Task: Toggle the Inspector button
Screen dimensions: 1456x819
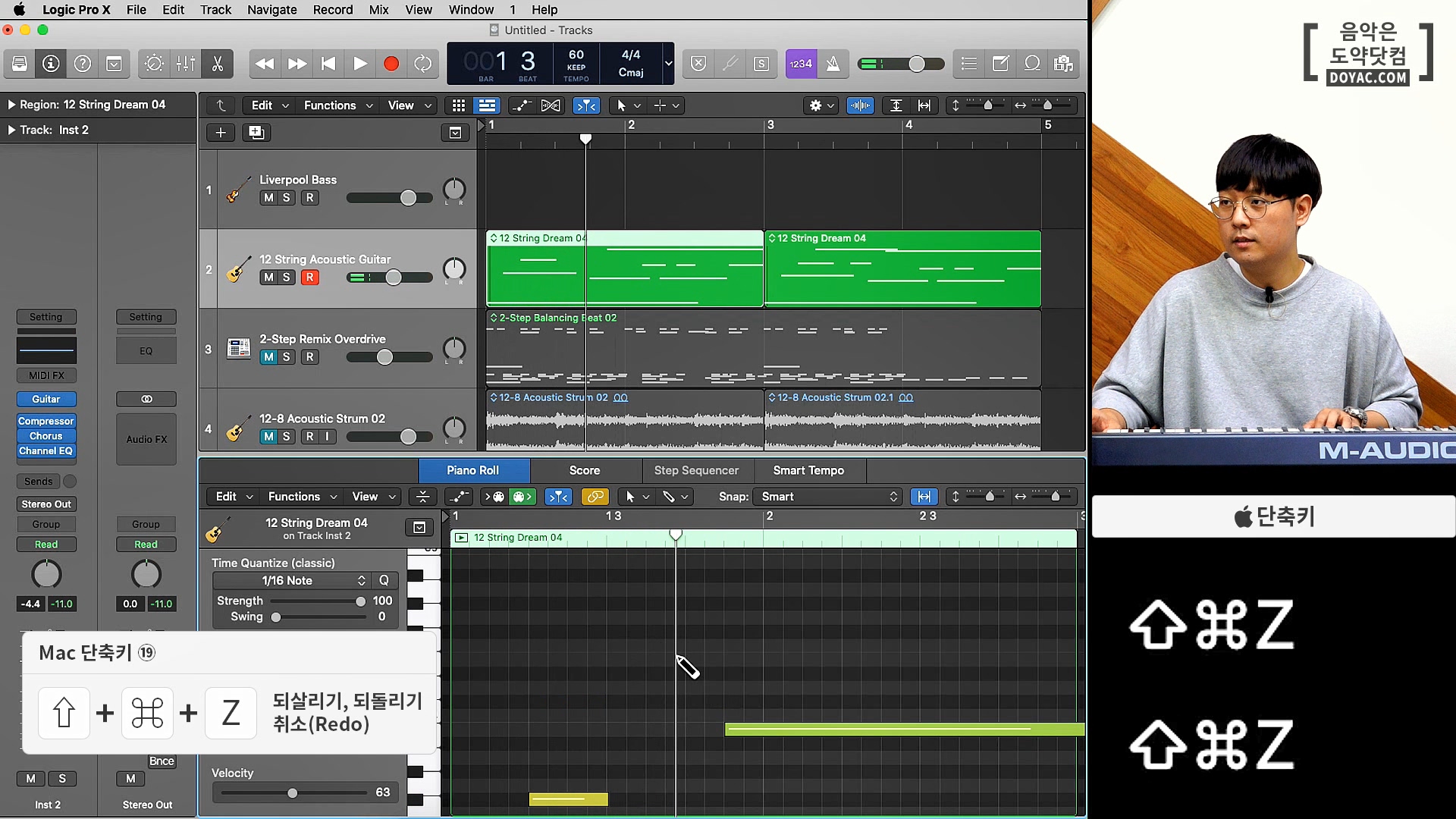Action: click(x=51, y=64)
